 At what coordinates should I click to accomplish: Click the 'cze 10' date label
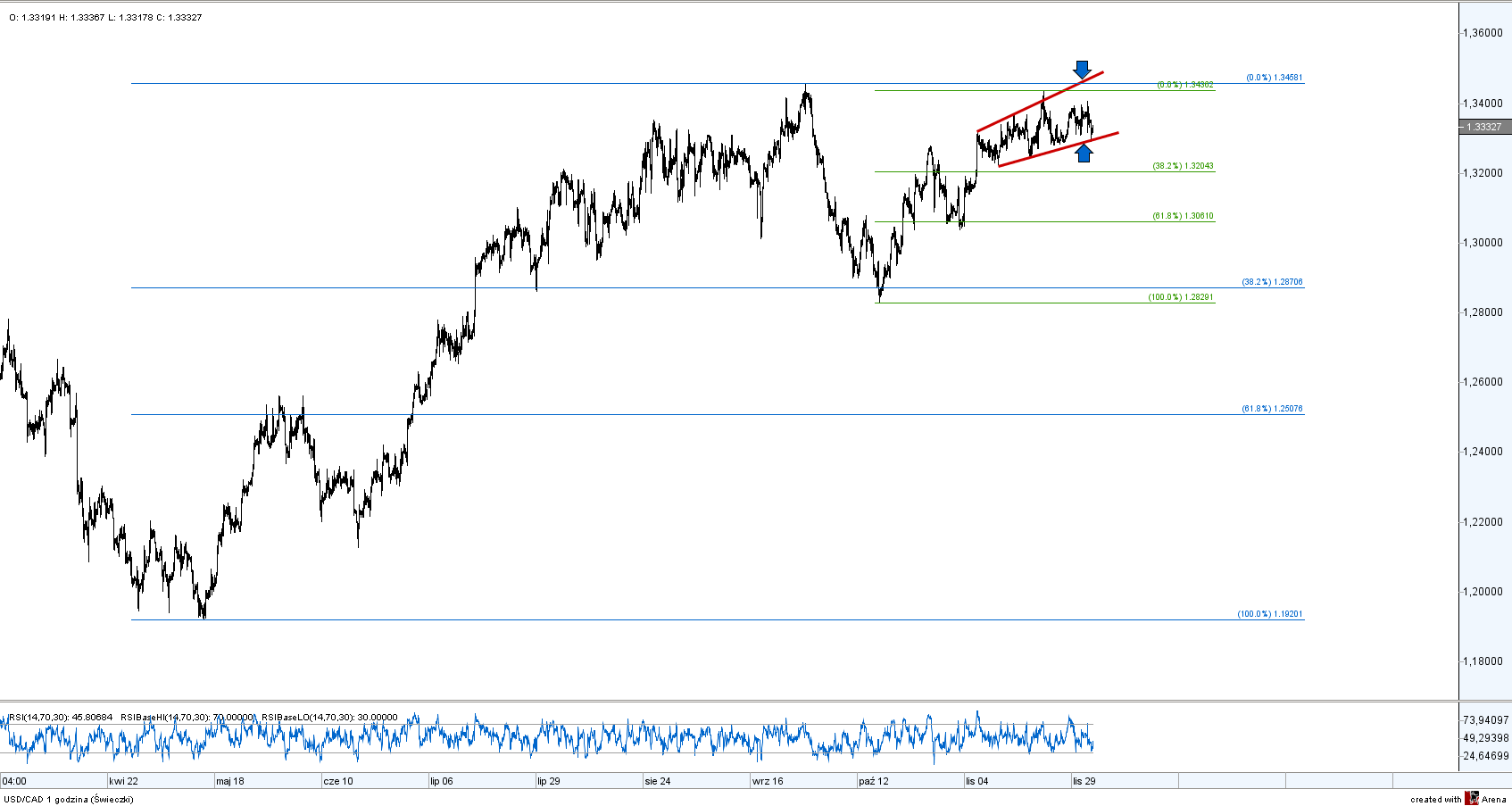(x=338, y=781)
